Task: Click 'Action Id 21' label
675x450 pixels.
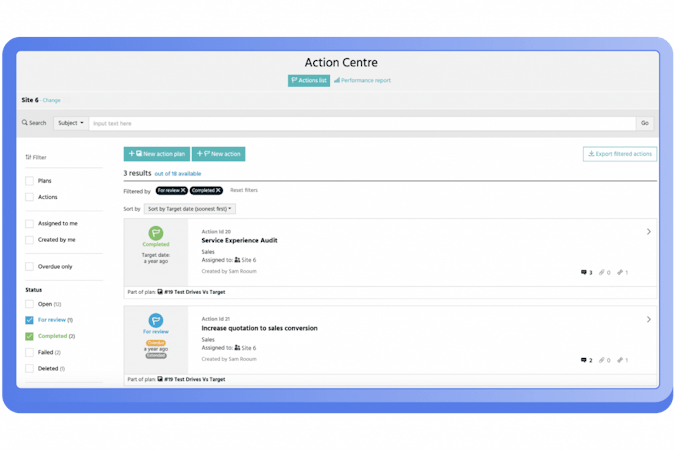Action: tap(216, 319)
